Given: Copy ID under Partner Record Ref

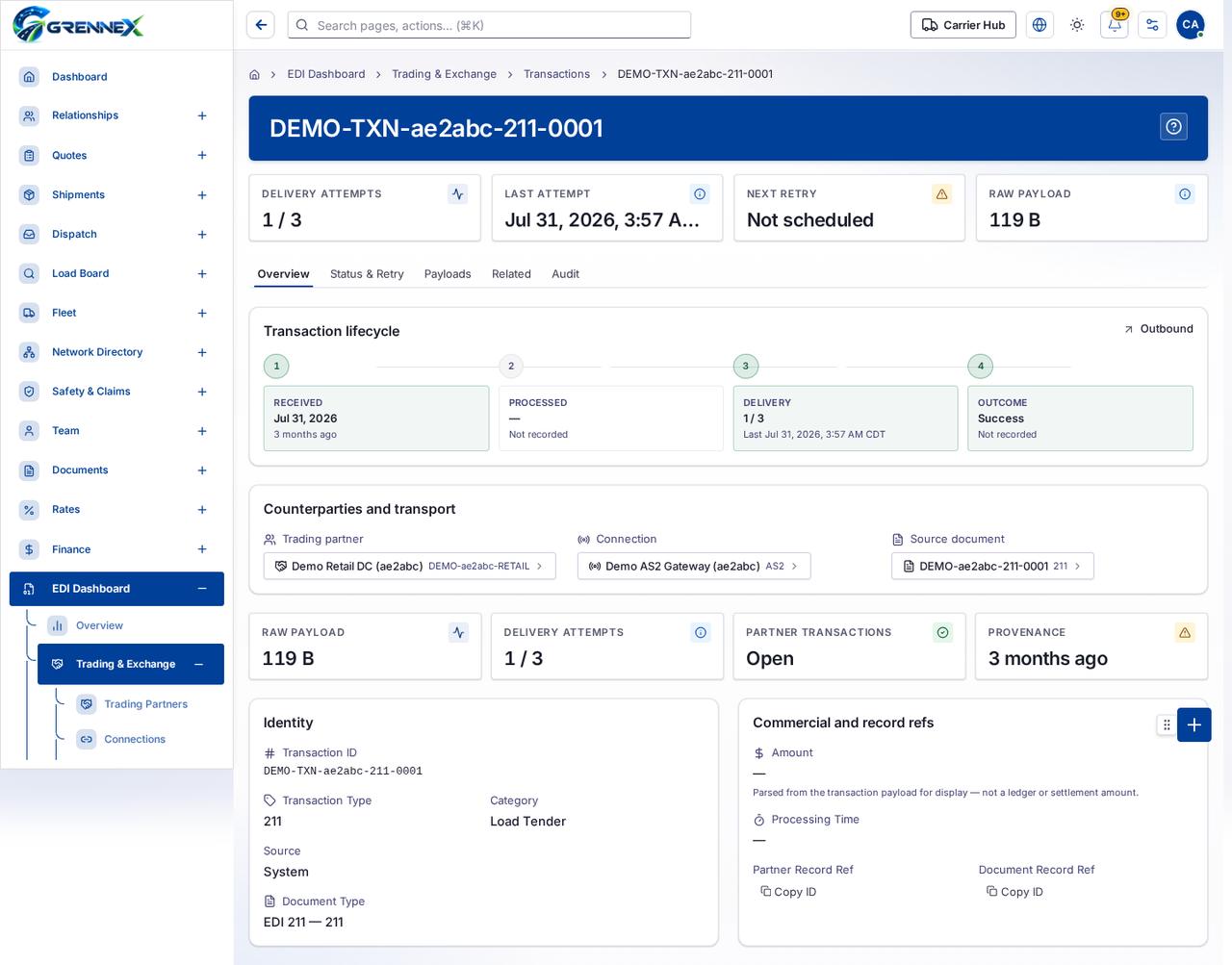Looking at the screenshot, I should [788, 892].
